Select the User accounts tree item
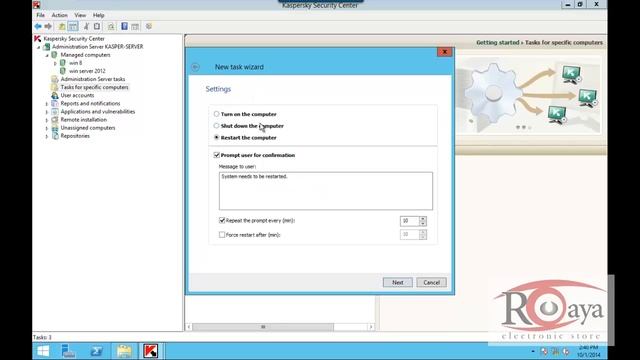 (77, 96)
